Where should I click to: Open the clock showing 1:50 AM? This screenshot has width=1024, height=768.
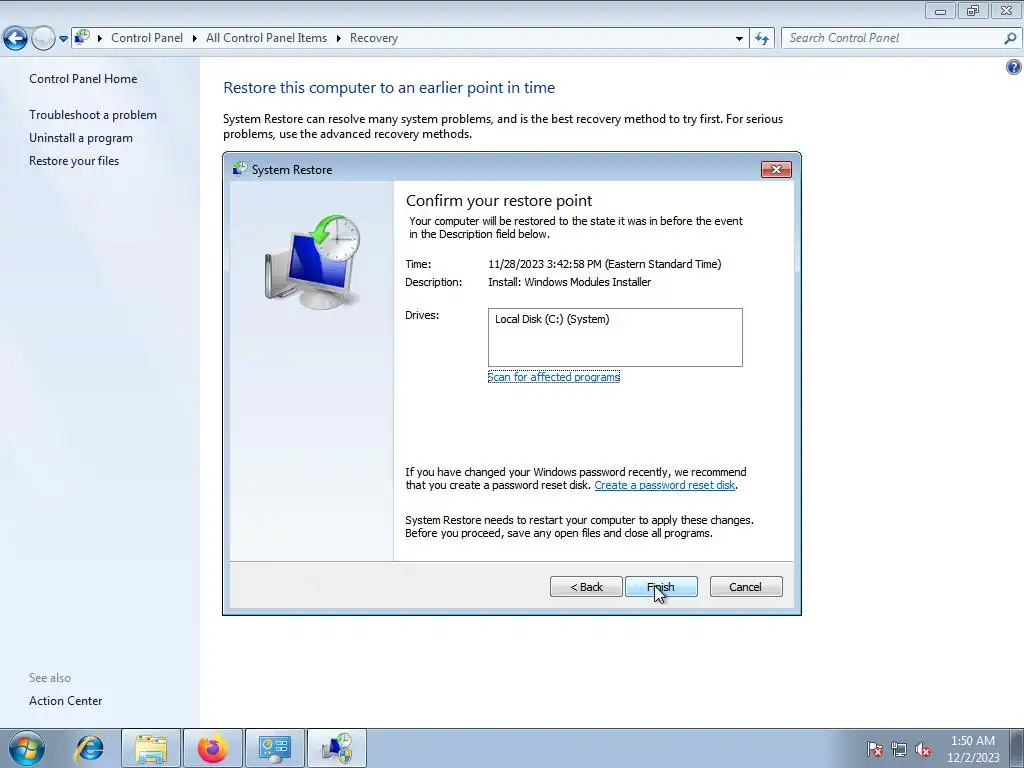(973, 749)
